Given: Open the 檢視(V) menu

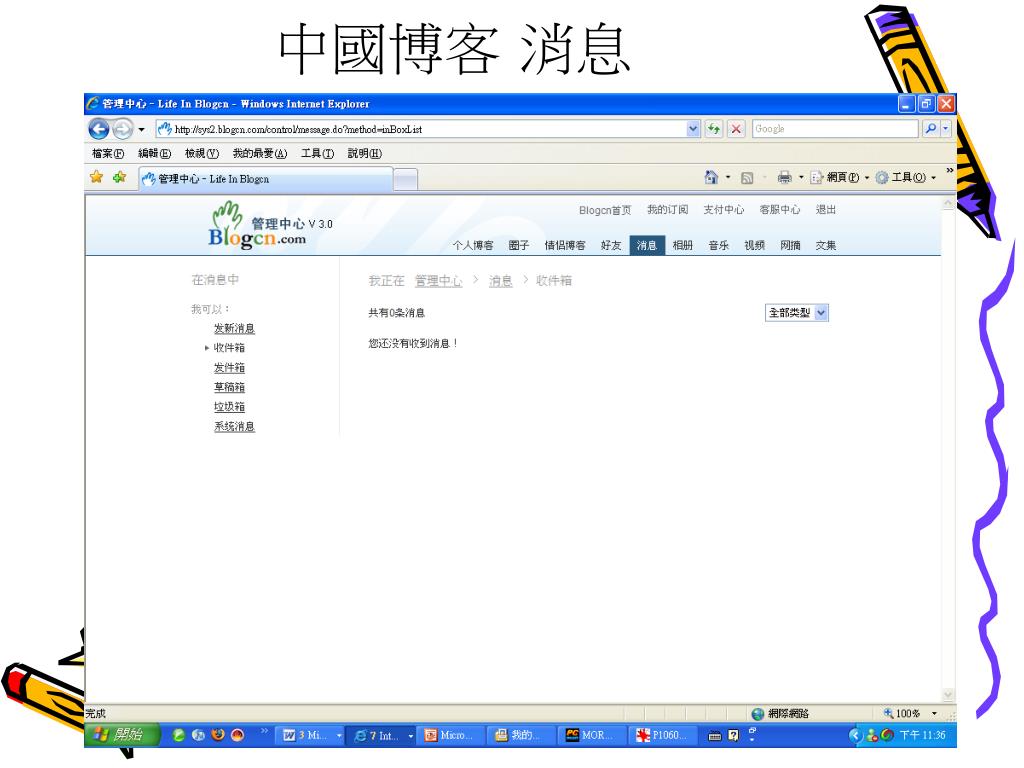Looking at the screenshot, I should pos(202,153).
